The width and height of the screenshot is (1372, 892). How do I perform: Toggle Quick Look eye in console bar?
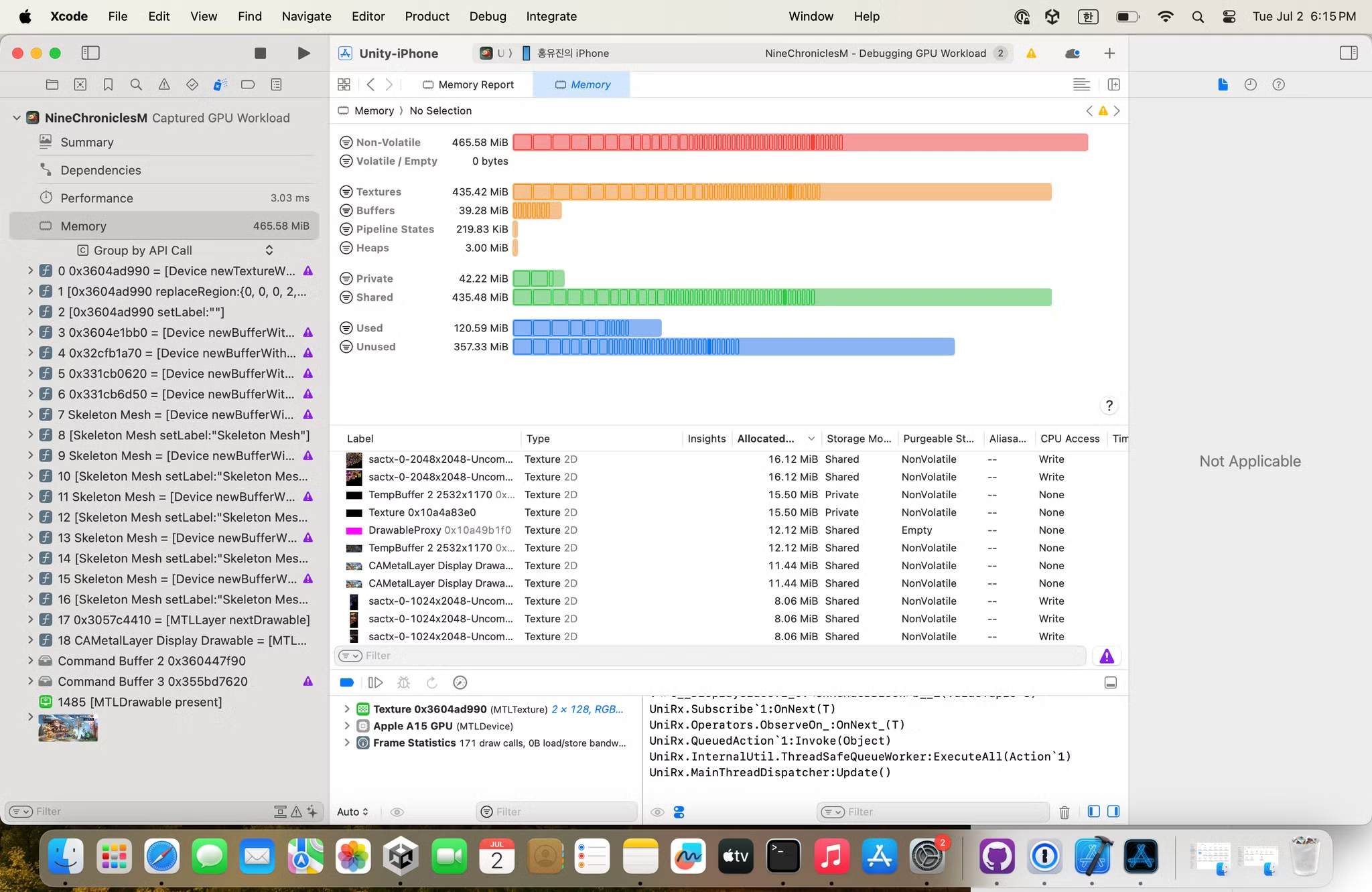[x=657, y=812]
